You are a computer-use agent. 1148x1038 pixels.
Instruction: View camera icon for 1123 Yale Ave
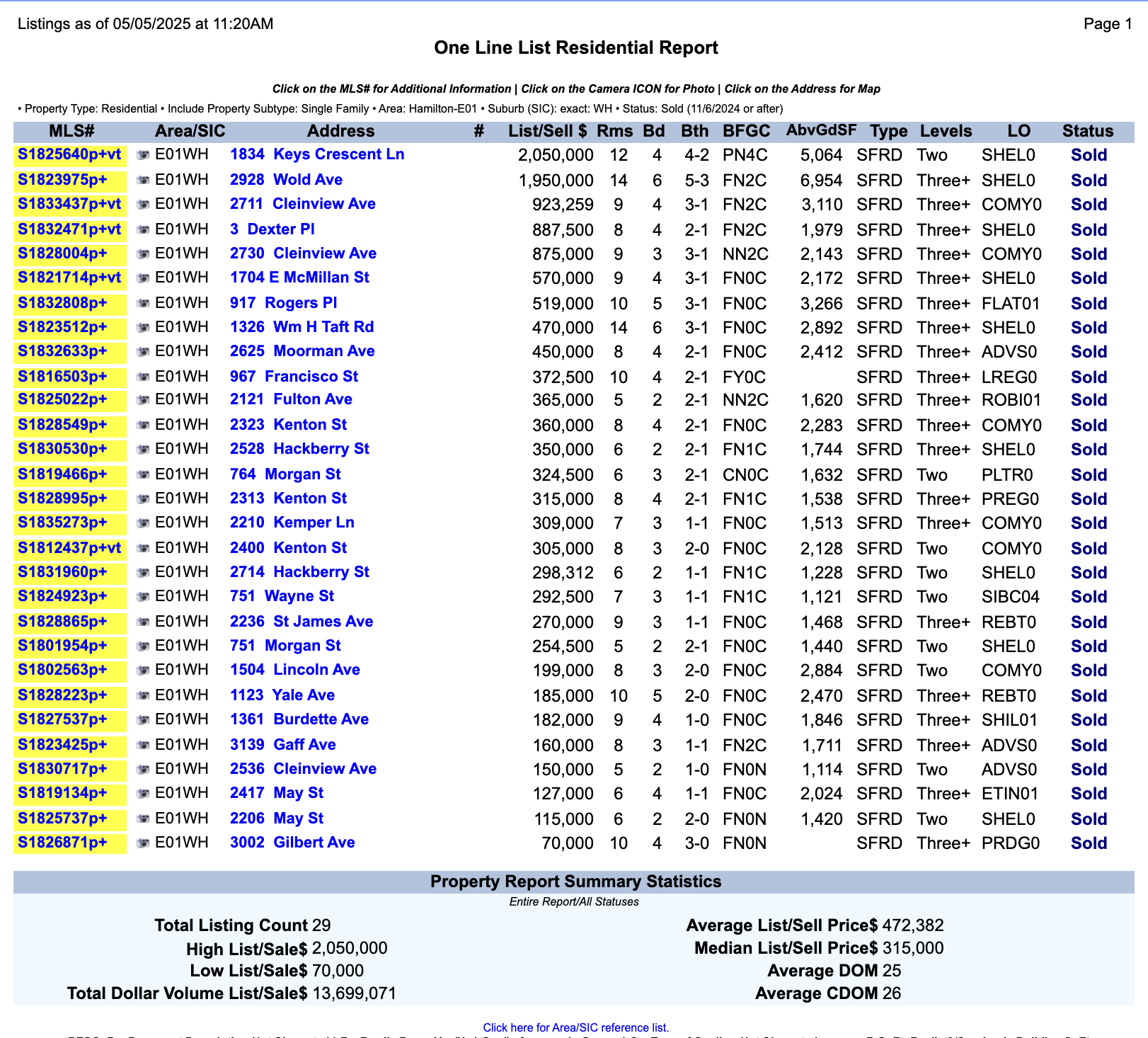pos(143,696)
